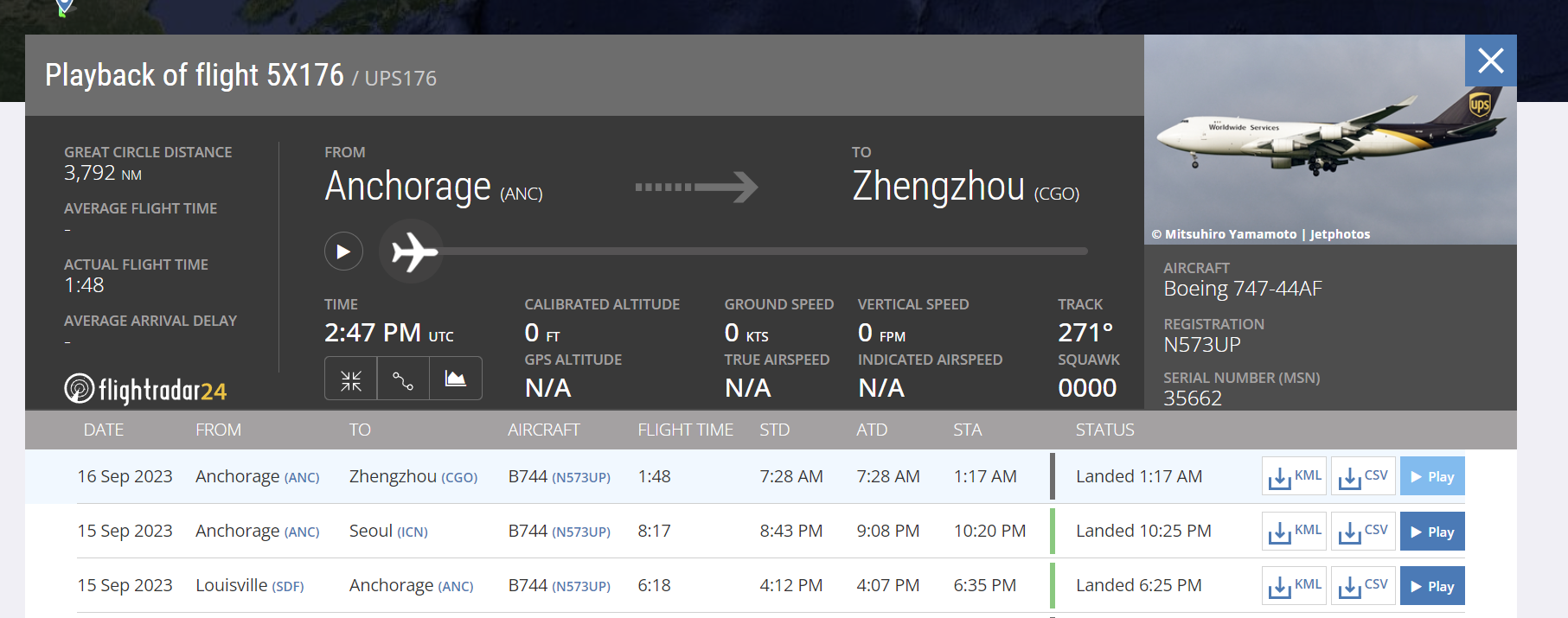Click the ATD column header
Screen dimensions: 1568x618
(x=872, y=430)
